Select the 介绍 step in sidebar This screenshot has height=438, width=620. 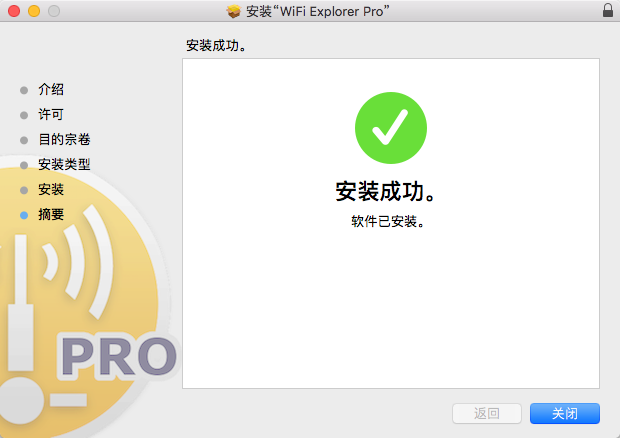pyautogui.click(x=51, y=89)
